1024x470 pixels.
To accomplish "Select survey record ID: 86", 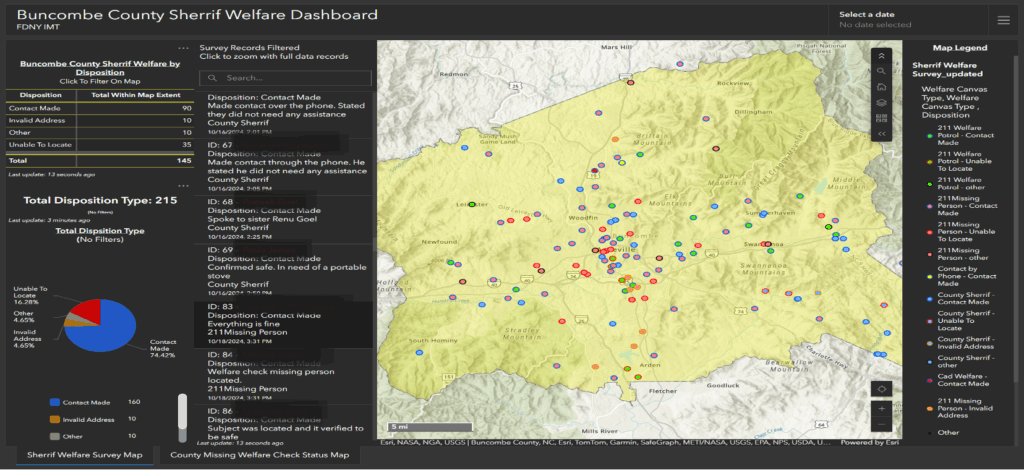I will coord(283,423).
